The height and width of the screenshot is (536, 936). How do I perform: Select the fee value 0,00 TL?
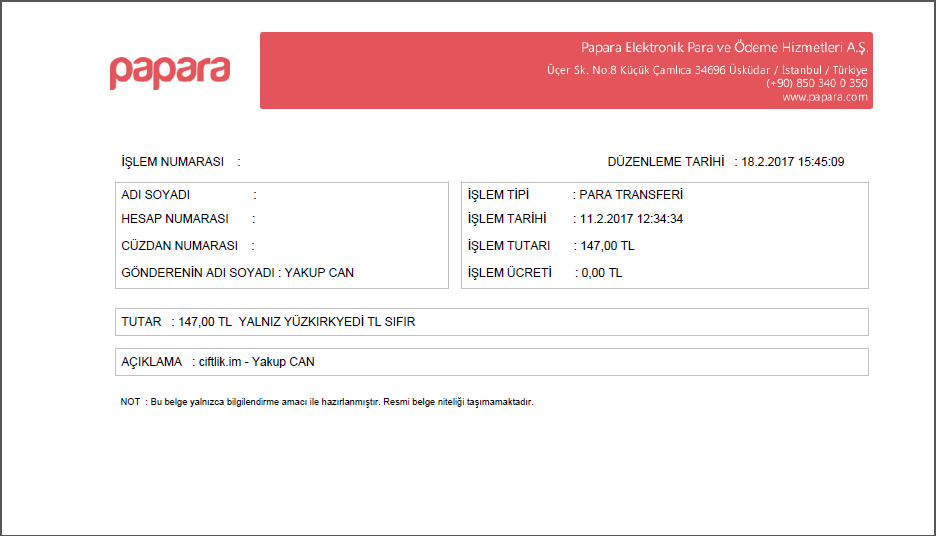pos(602,273)
